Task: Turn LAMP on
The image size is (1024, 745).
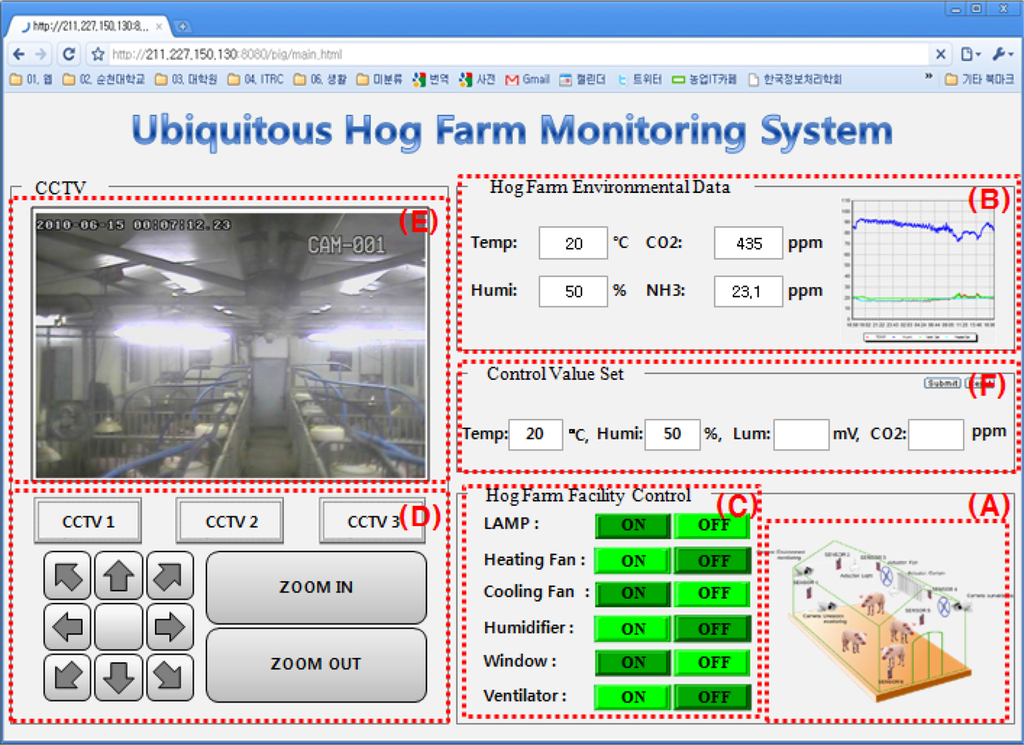Action: coord(633,526)
